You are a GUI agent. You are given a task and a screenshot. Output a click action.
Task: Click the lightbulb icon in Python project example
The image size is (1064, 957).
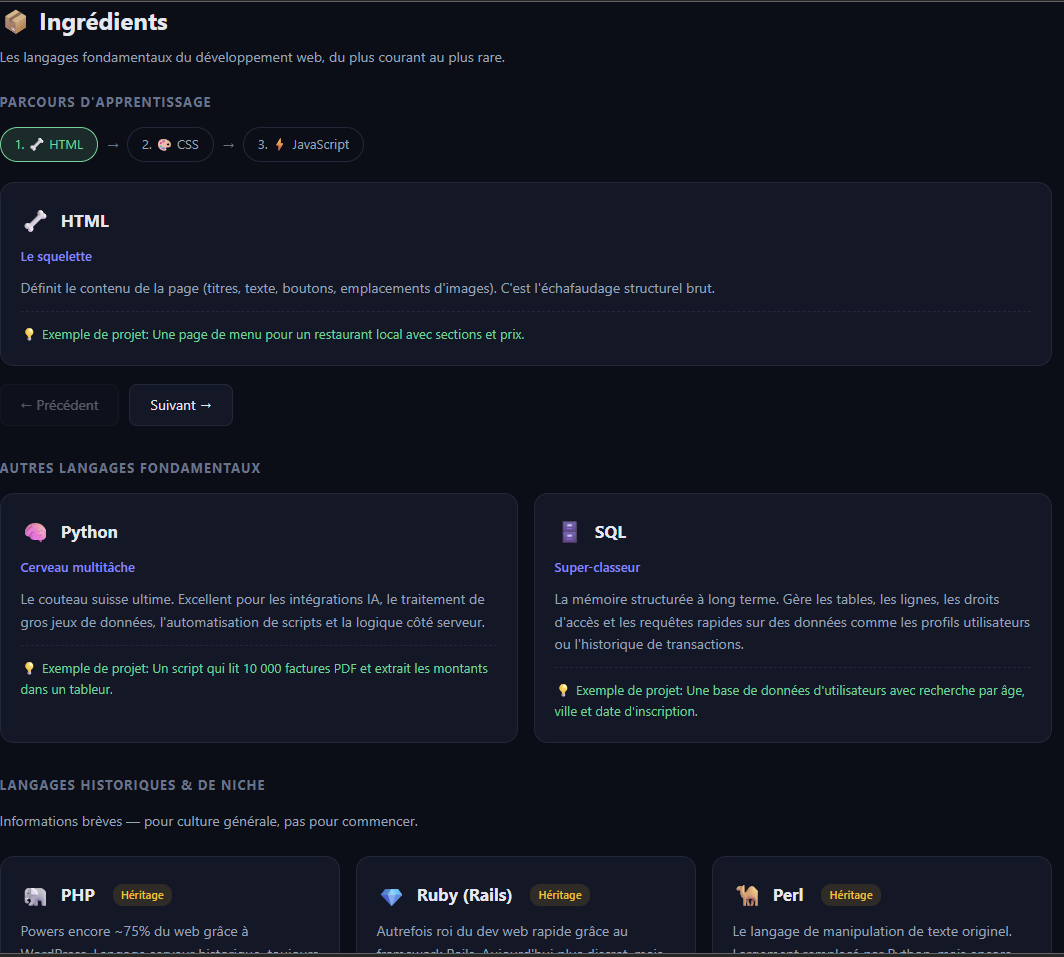point(28,669)
